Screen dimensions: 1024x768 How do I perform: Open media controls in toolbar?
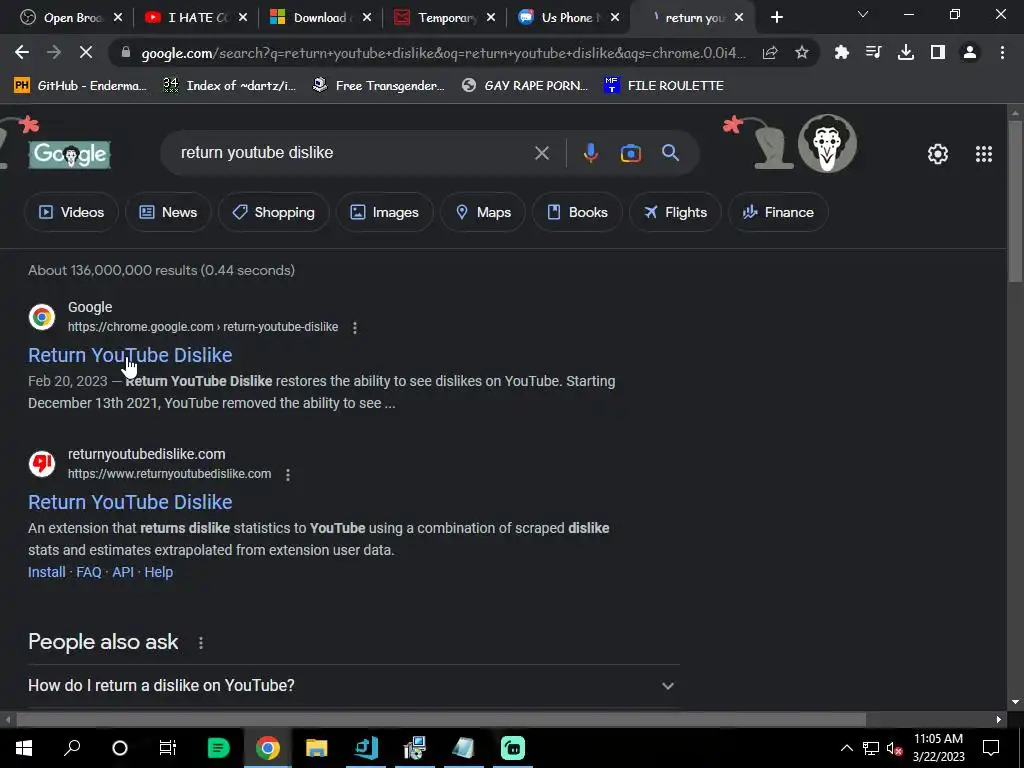(x=873, y=53)
